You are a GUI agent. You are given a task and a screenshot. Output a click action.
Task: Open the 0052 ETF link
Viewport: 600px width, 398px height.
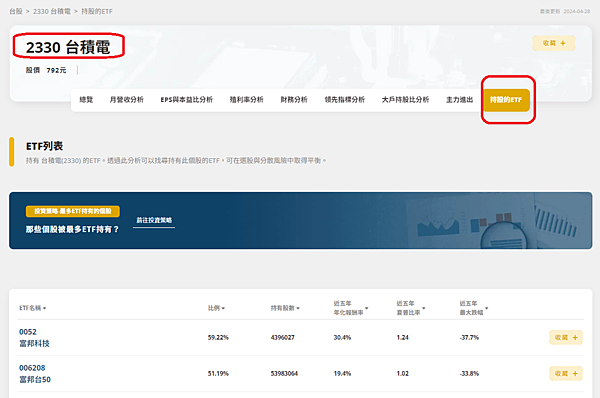[28, 332]
